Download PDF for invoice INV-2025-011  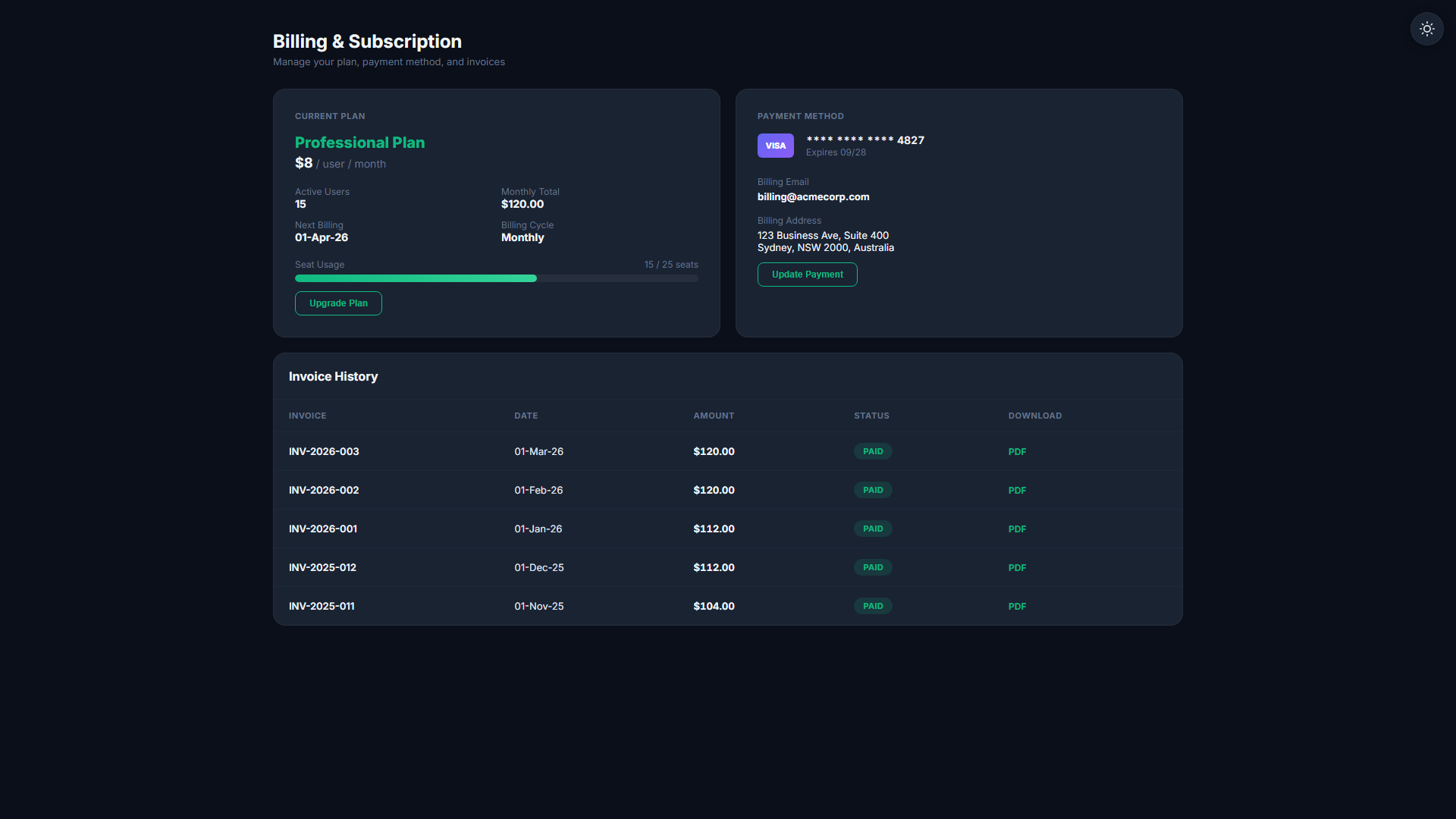[x=1017, y=607]
